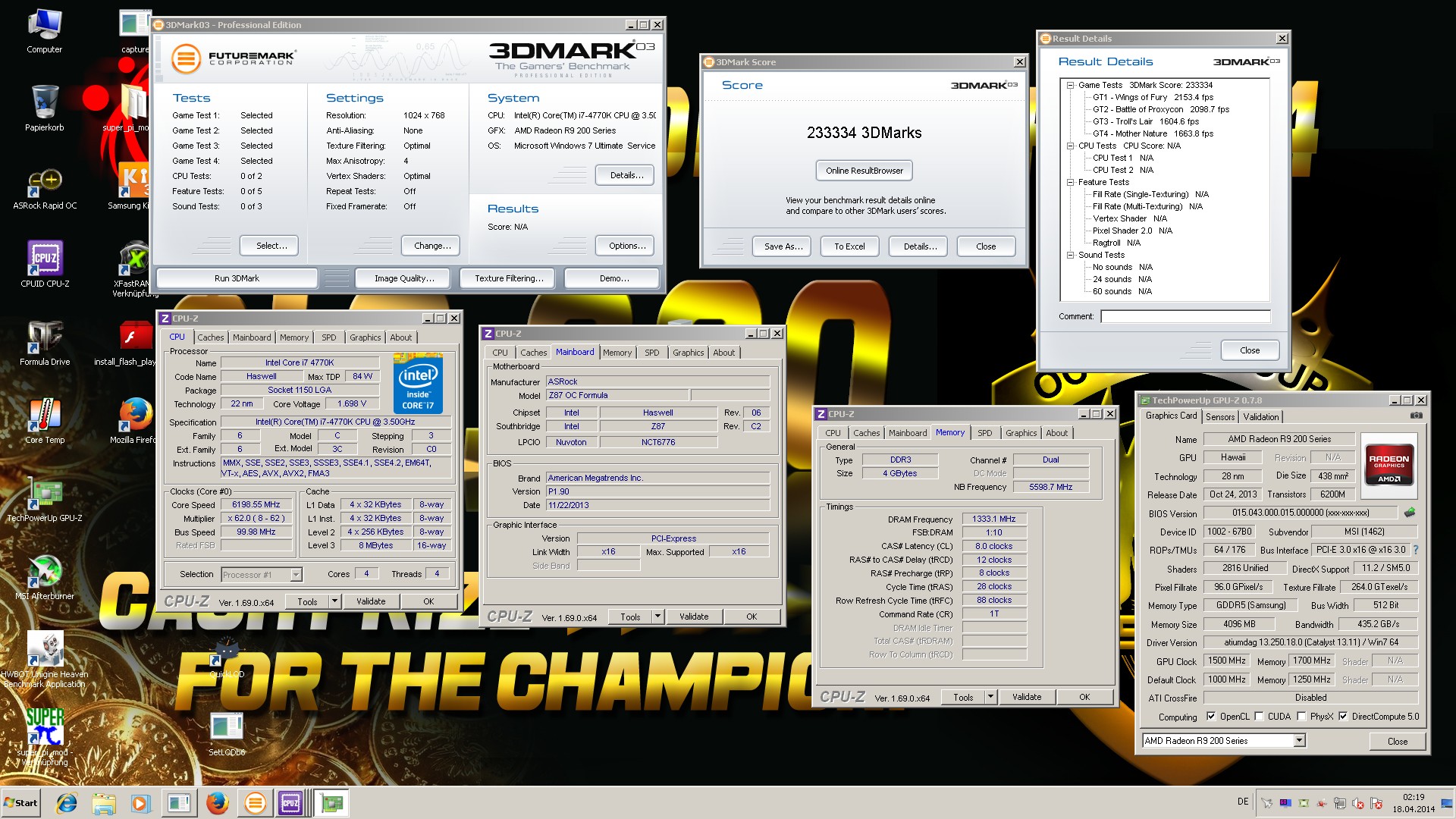The width and height of the screenshot is (1456, 819).
Task: Collapse the CPU Tests tree node
Action: (1071, 146)
